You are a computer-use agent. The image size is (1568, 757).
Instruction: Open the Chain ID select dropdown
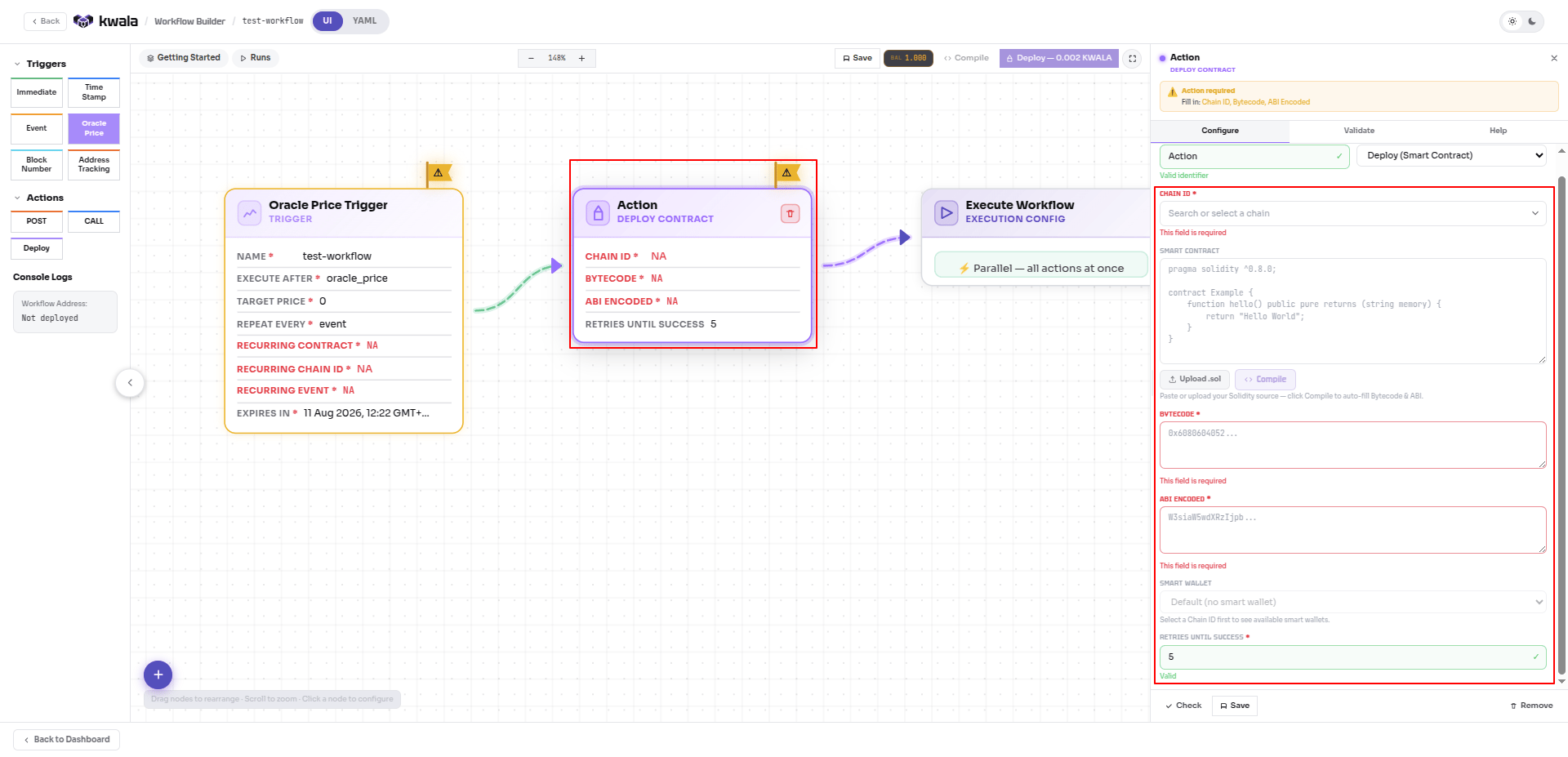[1352, 213]
